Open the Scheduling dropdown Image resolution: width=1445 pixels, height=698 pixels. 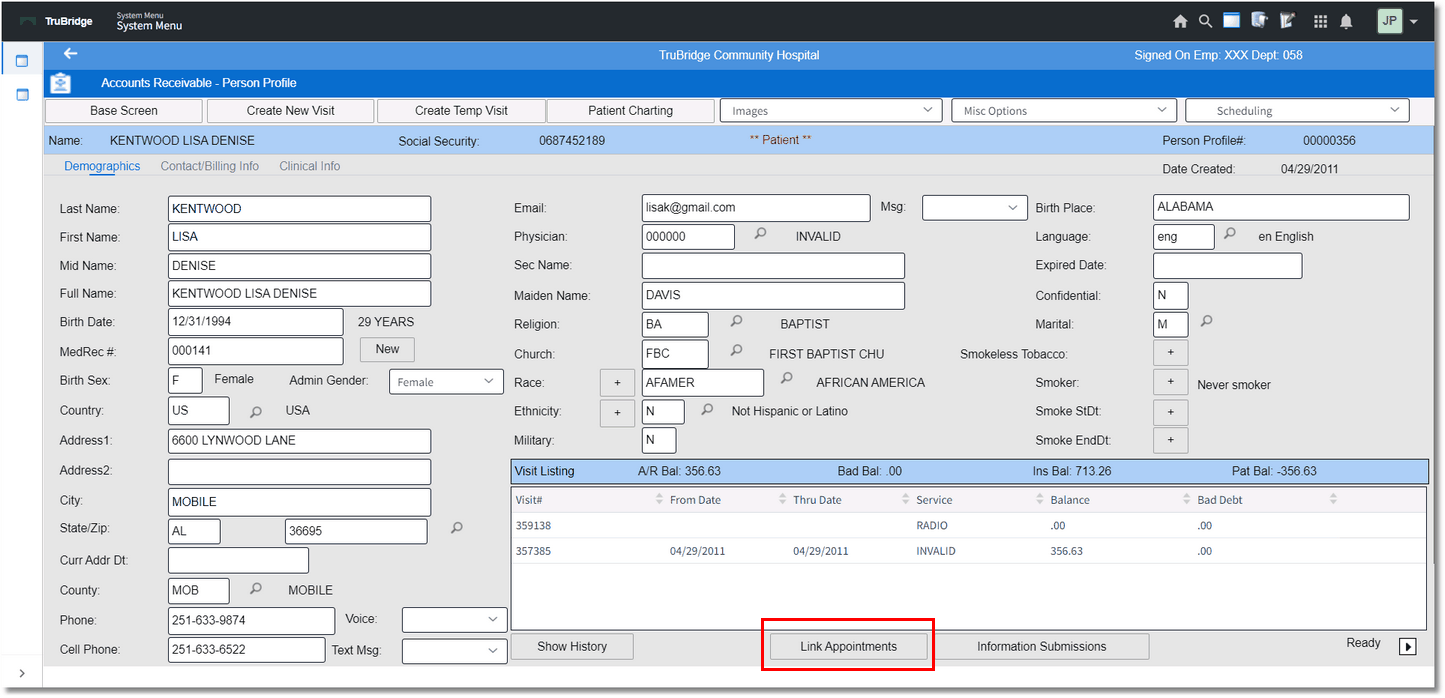coord(1297,110)
